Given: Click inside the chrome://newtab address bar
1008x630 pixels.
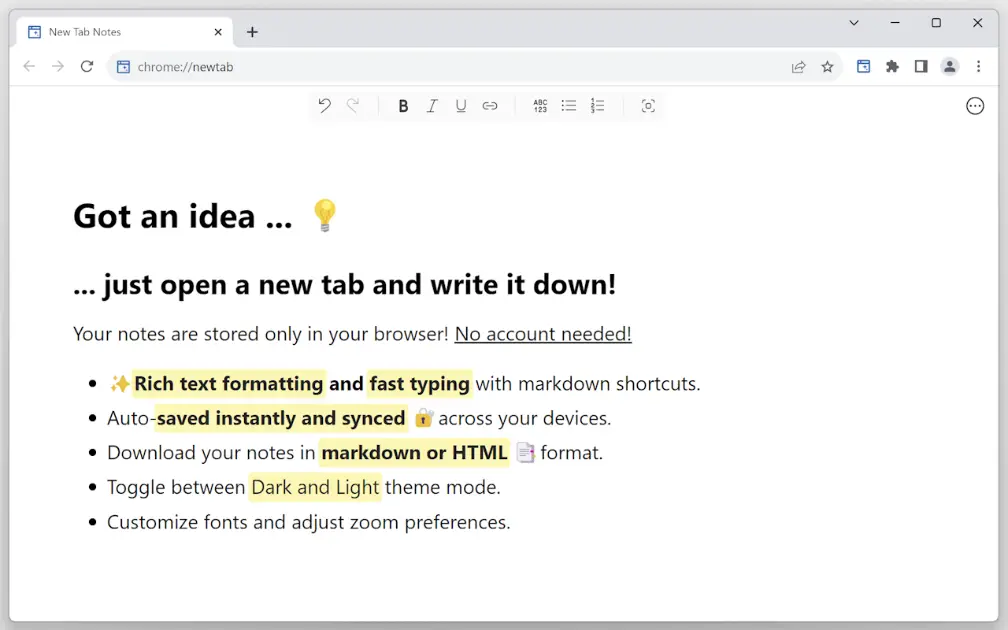Looking at the screenshot, I should point(200,66).
